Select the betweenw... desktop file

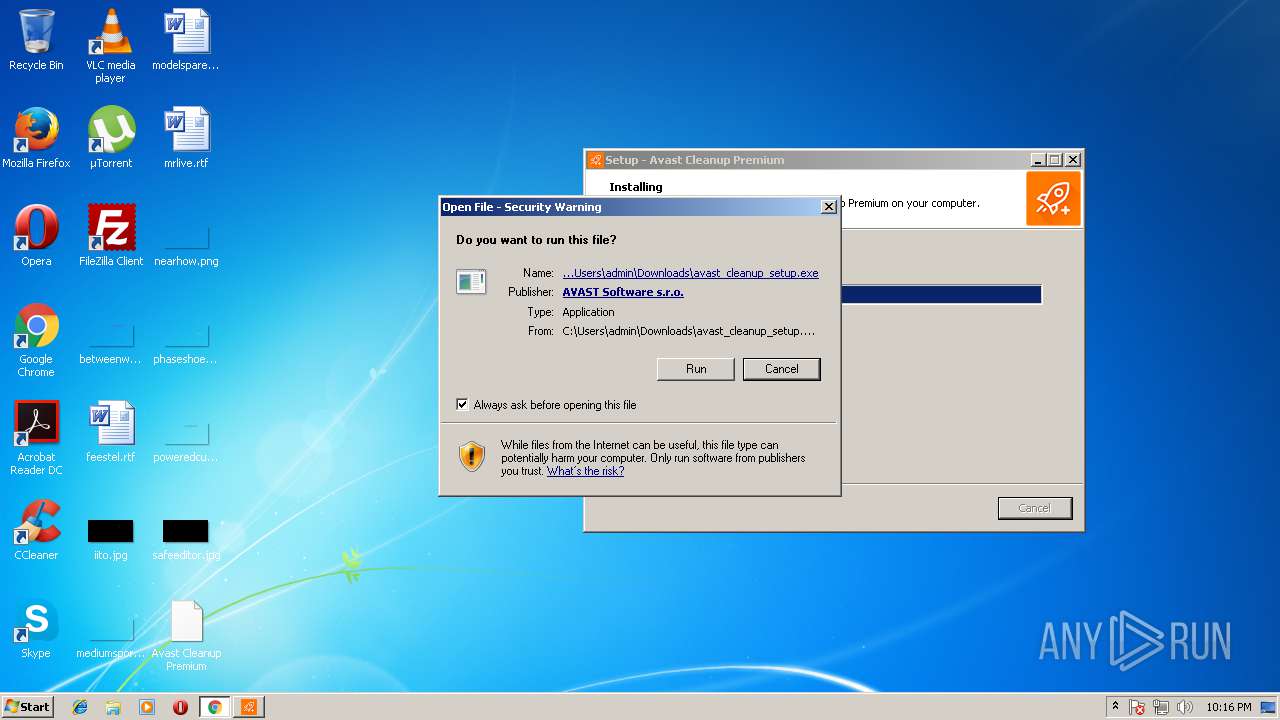110,343
